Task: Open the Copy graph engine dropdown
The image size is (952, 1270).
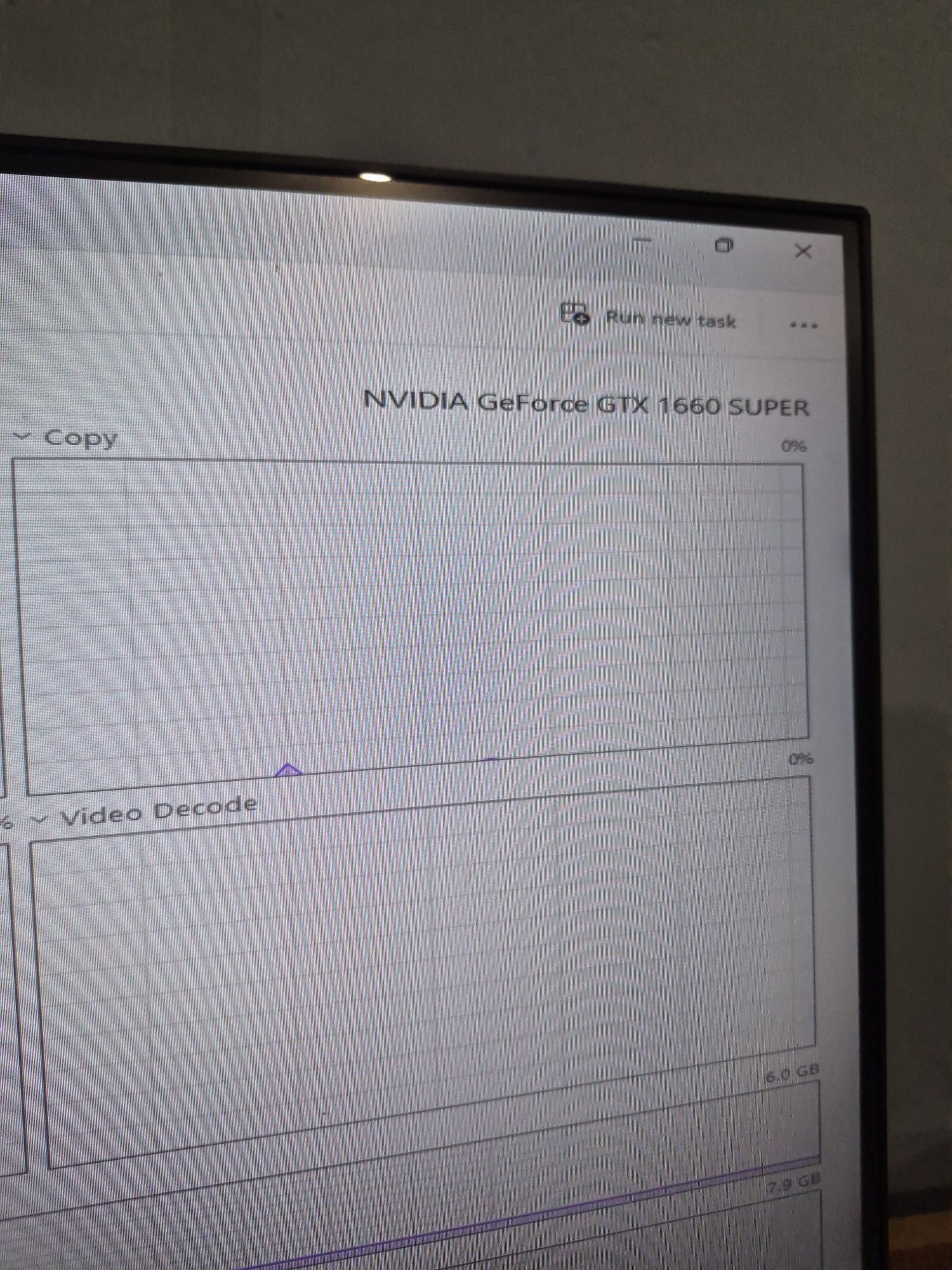Action: pyautogui.click(x=23, y=436)
